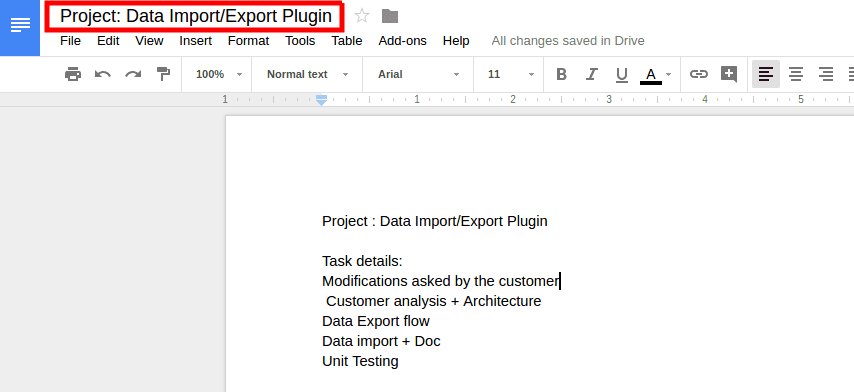Insert a link with the link icon
Image resolution: width=854 pixels, height=392 pixels.
[699, 74]
